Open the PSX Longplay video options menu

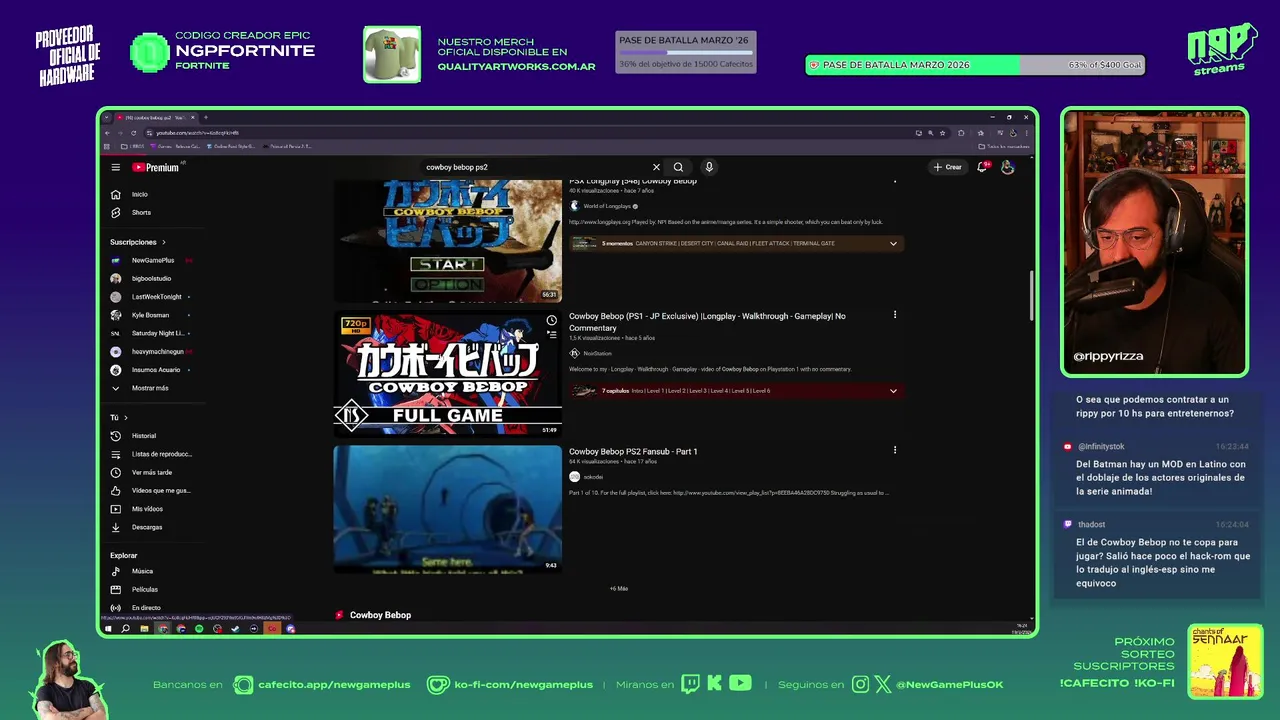894,182
